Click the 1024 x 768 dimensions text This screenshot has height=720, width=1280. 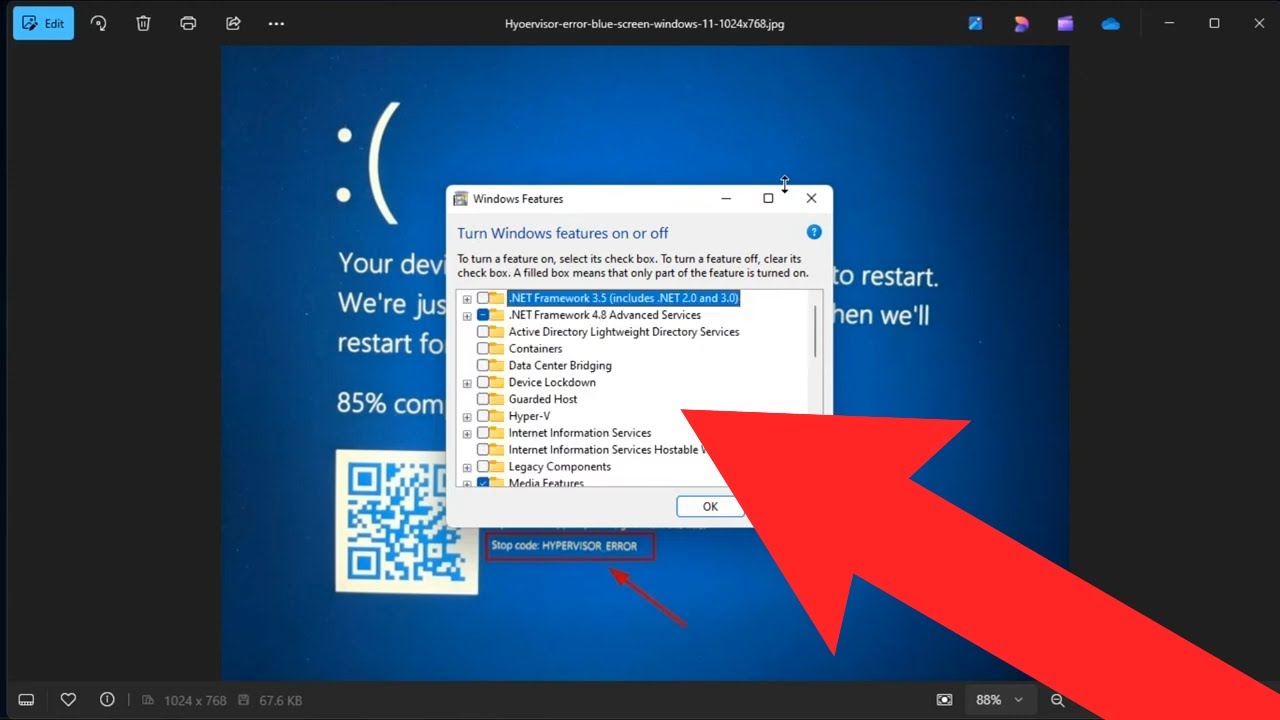point(195,701)
